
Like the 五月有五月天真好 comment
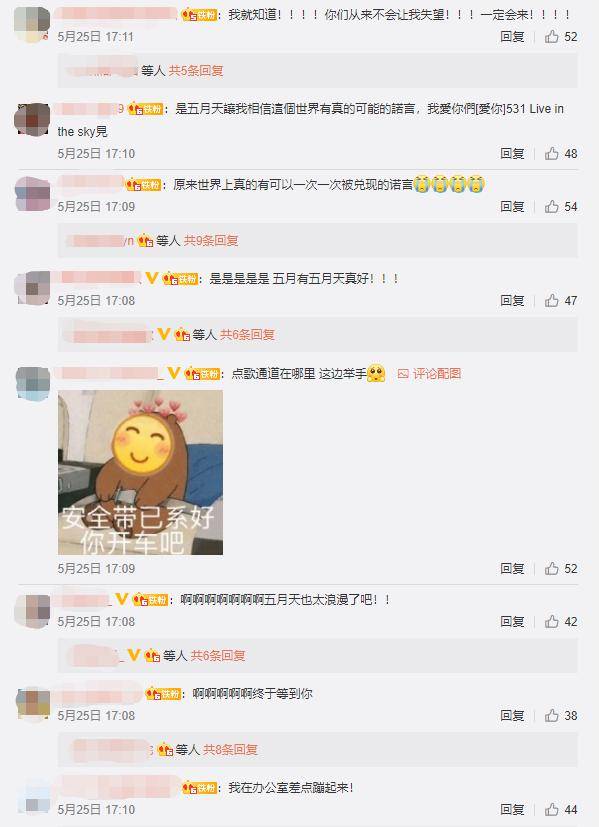click(x=552, y=301)
